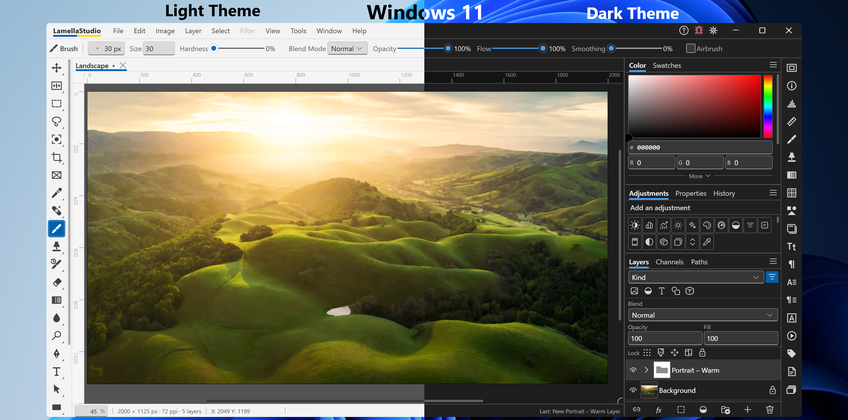Open the Histogram panel icon in right strip
The height and width of the screenshot is (420, 848).
tap(792, 104)
